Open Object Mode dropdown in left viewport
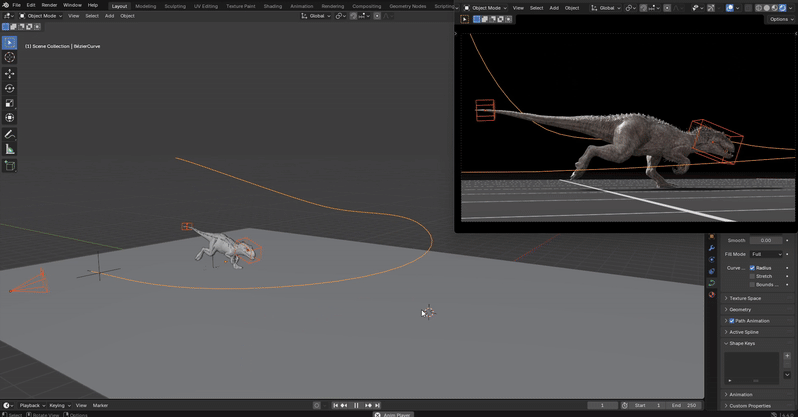The width and height of the screenshot is (798, 417). (41, 16)
